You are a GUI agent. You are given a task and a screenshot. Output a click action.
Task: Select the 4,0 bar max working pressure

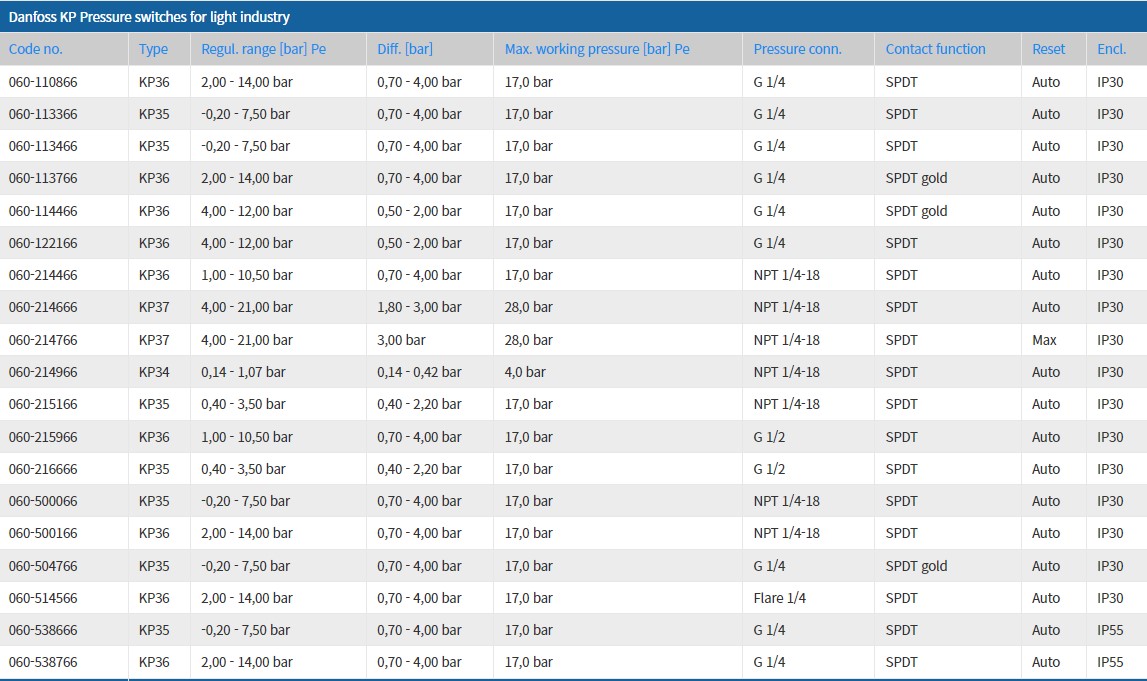[525, 372]
